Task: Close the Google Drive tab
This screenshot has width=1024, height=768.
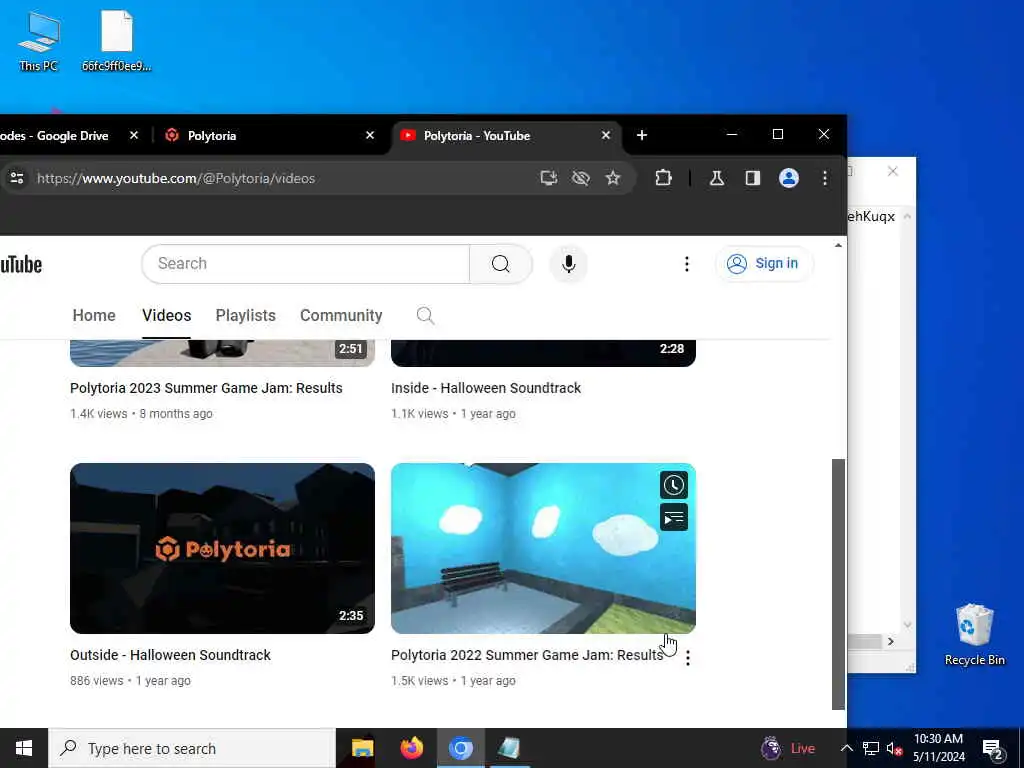Action: pos(134,135)
